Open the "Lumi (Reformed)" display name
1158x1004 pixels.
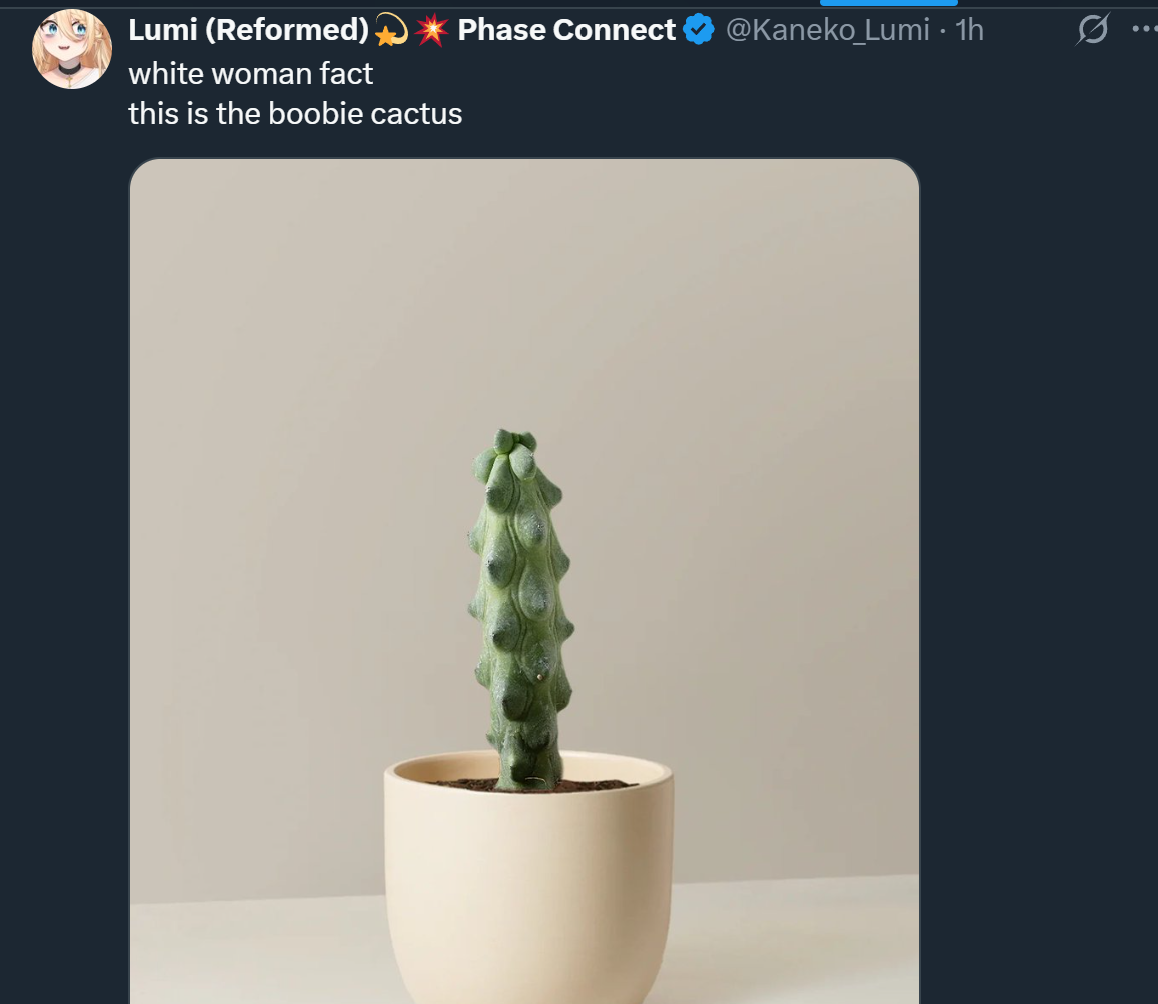tap(248, 31)
